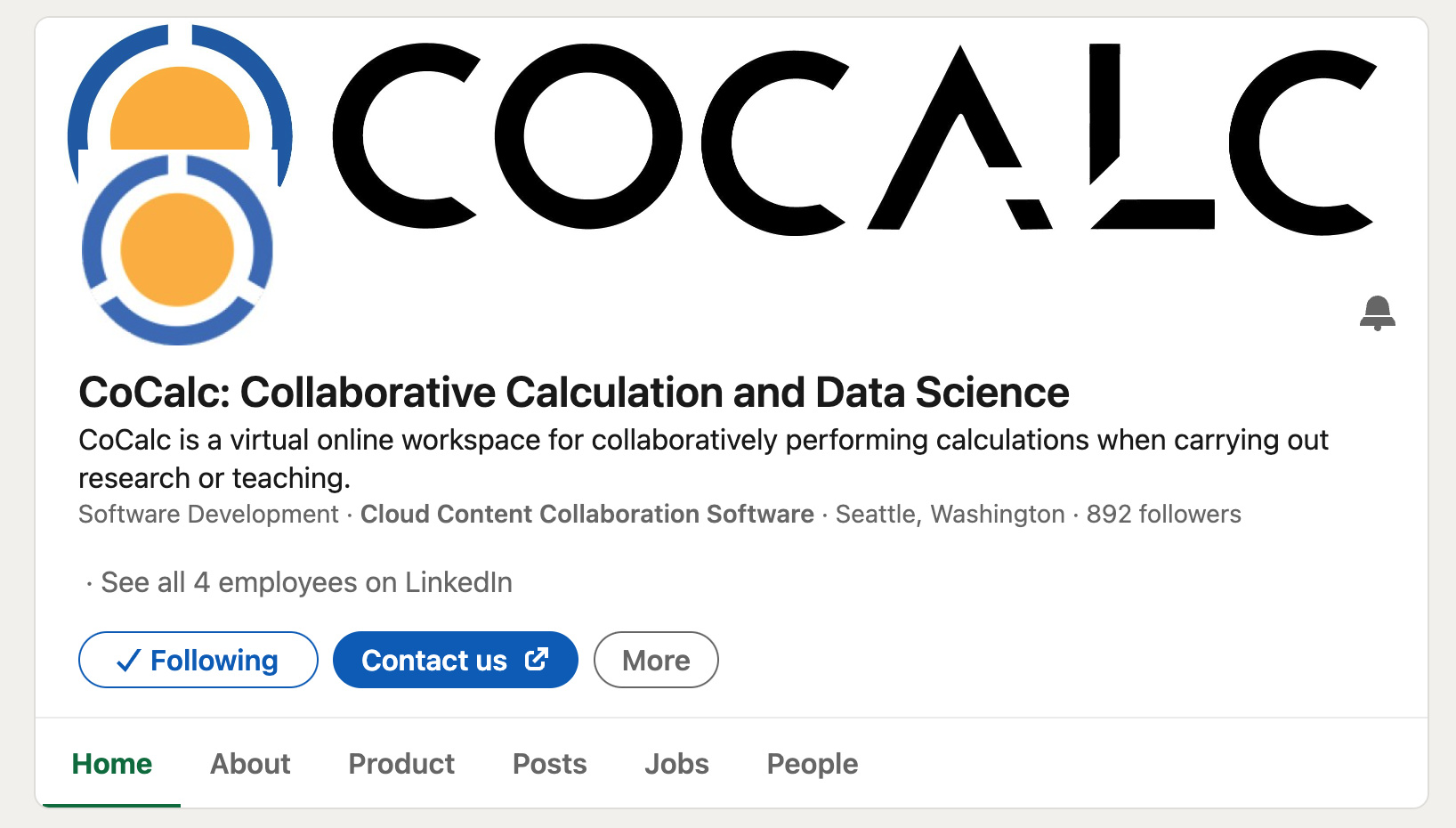Screen dimensions: 1456x828
Task: Open the Posts tab
Action: 549,764
